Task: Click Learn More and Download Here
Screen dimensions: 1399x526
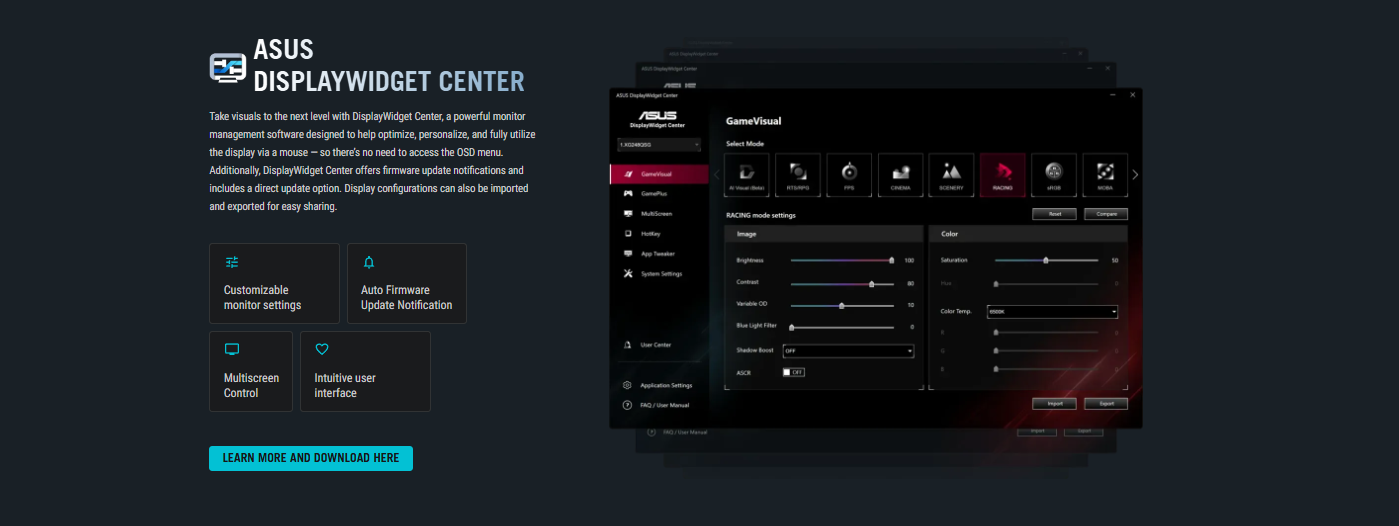Action: [310, 458]
